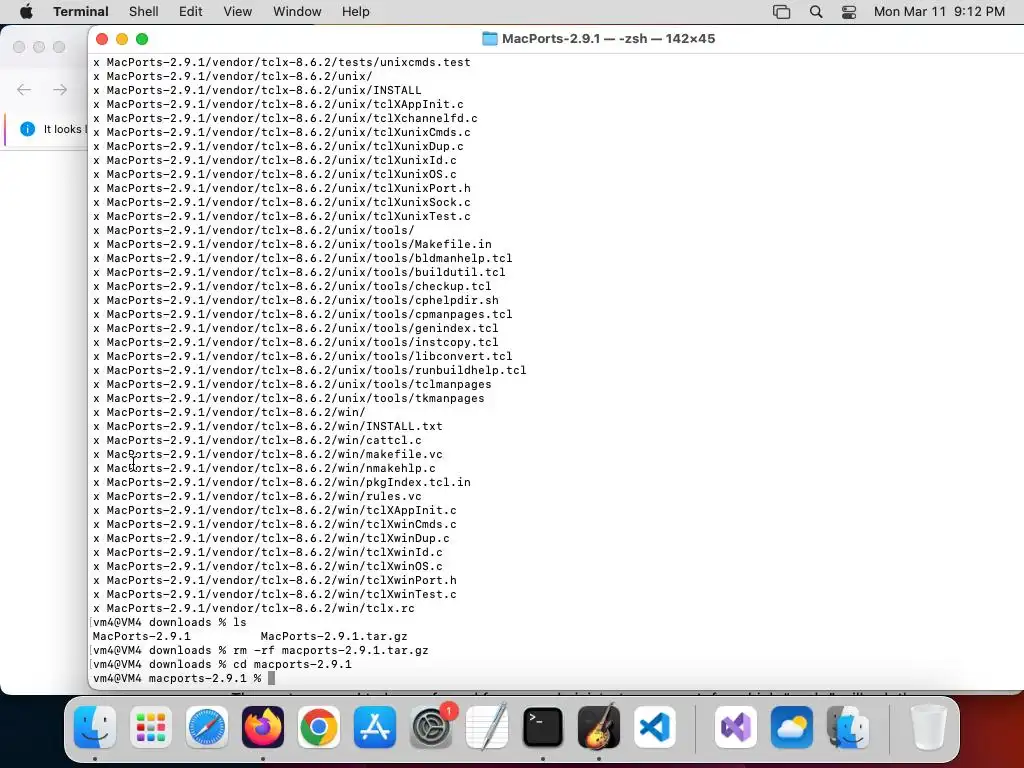Click the line ending in win/tclXwinTest.c
Image resolution: width=1024 pixels, height=768 pixels.
coord(275,594)
